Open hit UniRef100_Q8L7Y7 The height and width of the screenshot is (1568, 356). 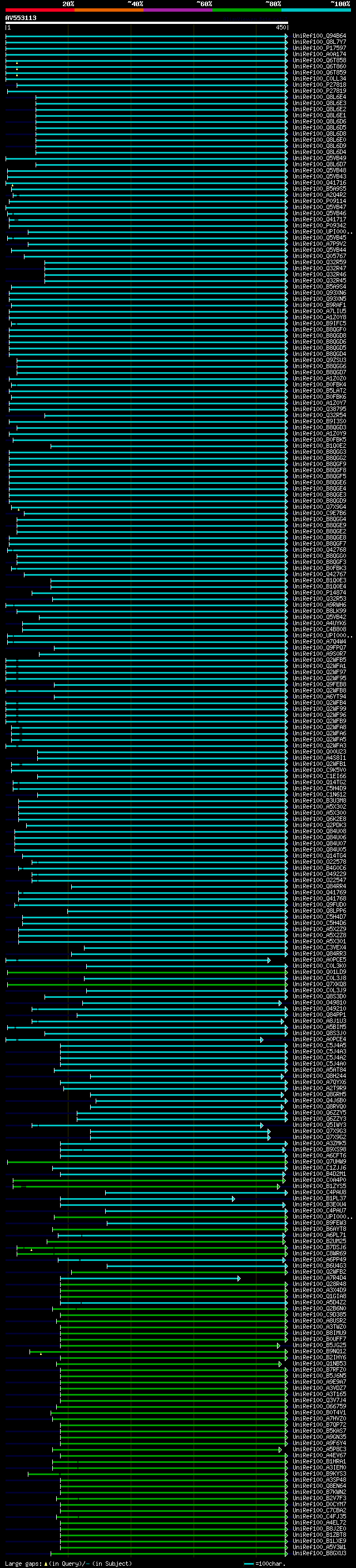[x=319, y=42]
